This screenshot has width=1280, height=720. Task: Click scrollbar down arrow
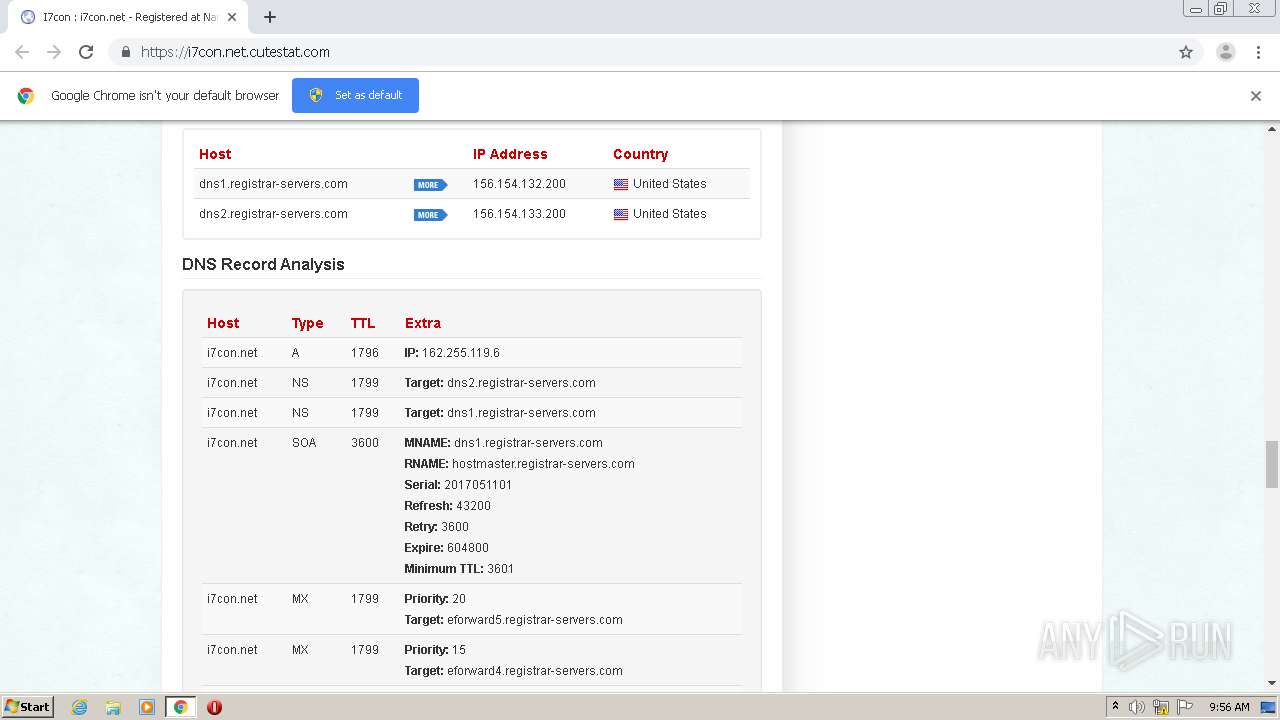point(1272,683)
